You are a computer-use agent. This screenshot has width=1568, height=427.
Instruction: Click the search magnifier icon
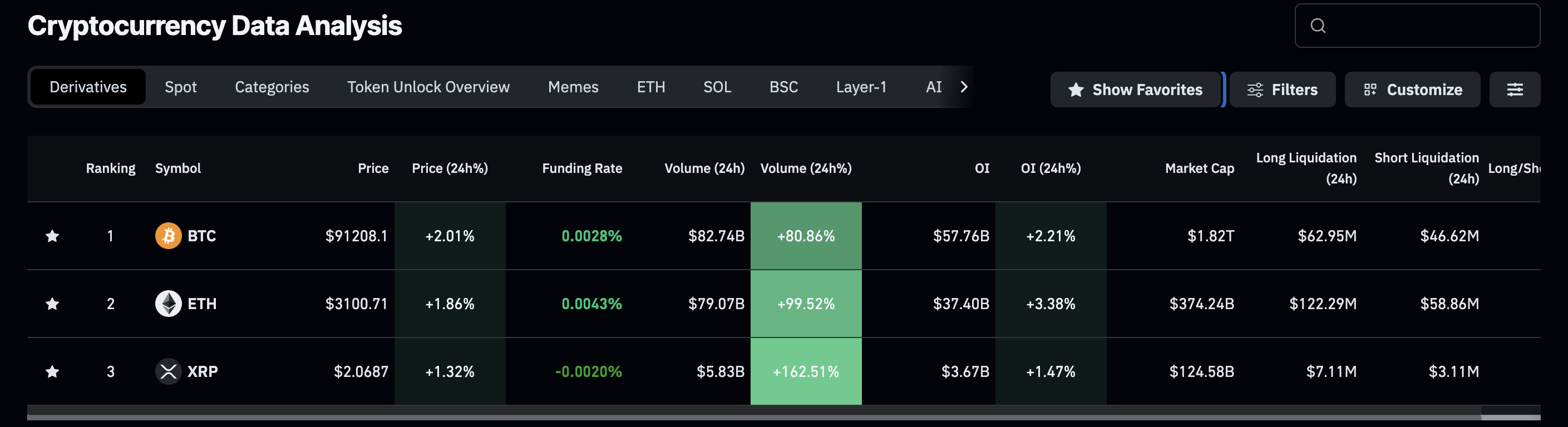tap(1318, 26)
